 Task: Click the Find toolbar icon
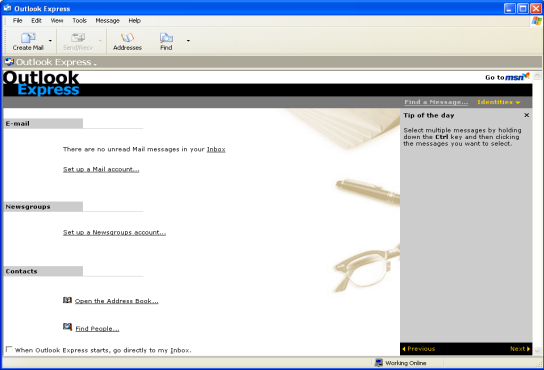[x=166, y=37]
